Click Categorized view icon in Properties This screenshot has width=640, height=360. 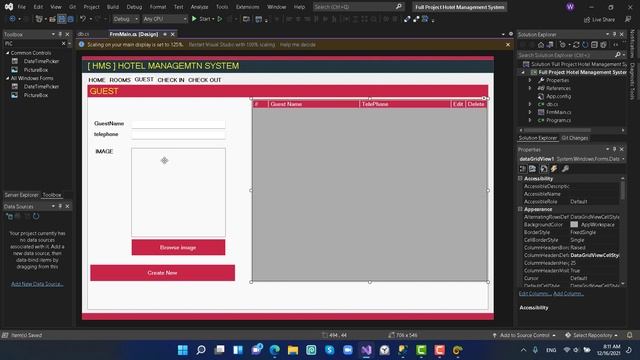click(523, 169)
